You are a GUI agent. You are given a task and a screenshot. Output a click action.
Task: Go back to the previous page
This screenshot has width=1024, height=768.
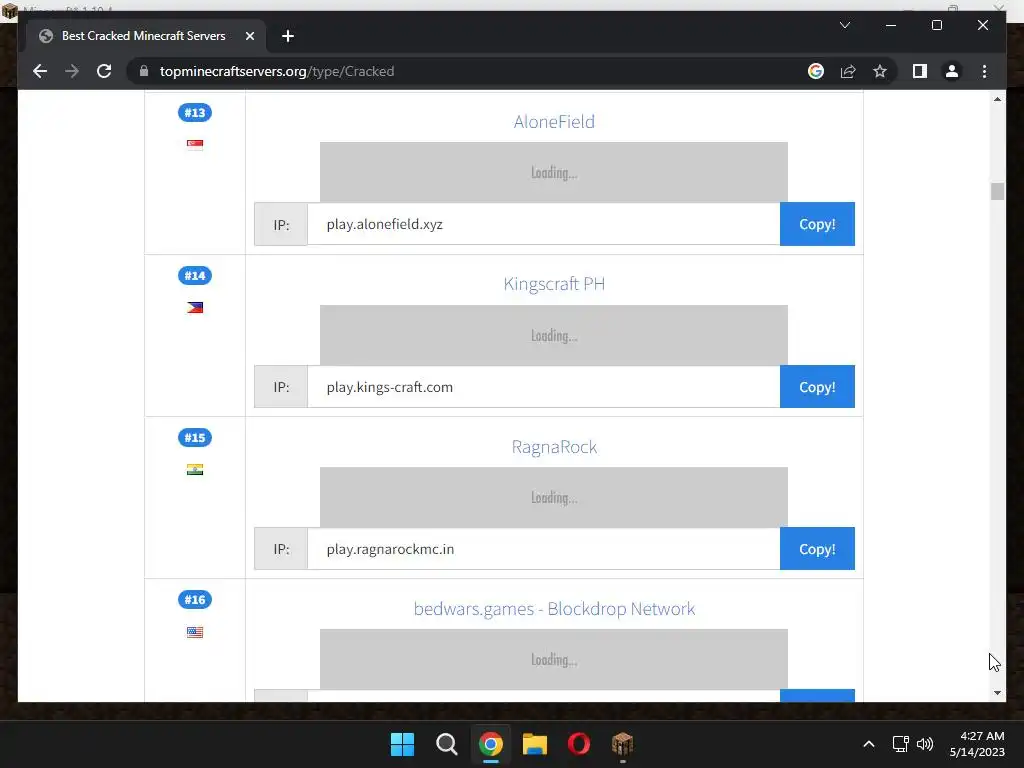[x=40, y=71]
